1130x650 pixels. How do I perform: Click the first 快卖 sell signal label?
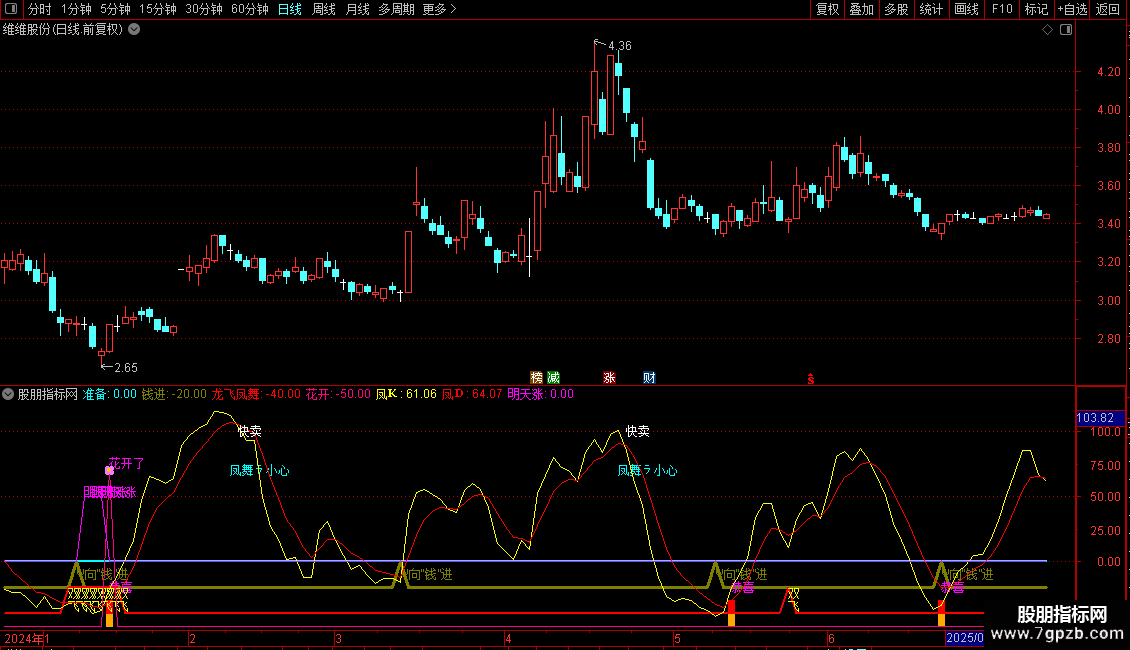pos(249,432)
